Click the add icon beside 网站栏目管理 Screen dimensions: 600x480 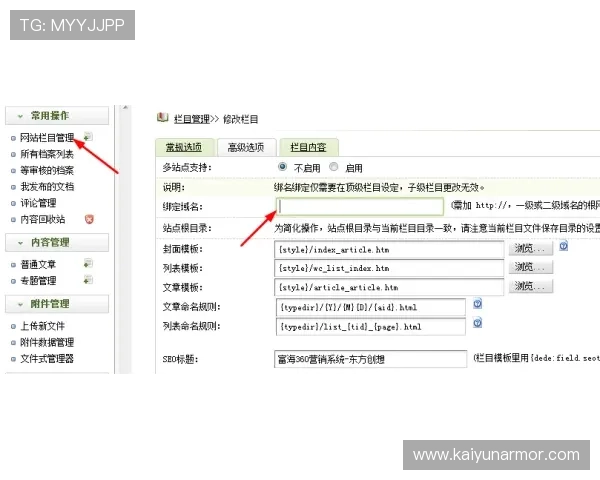click(88, 137)
